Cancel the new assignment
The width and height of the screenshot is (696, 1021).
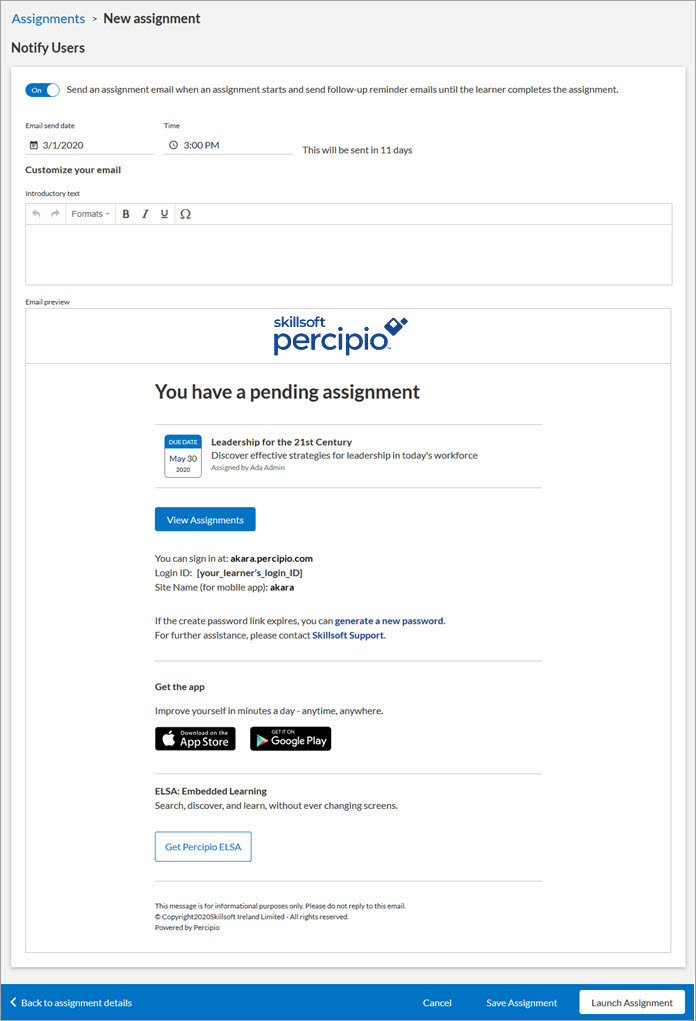[437, 1003]
